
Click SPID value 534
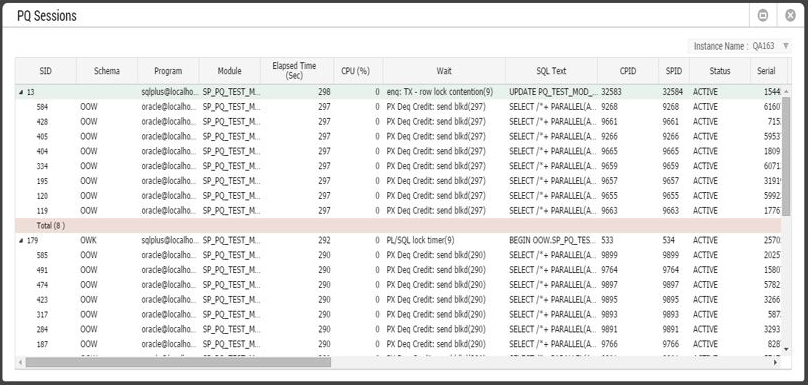tap(668, 241)
